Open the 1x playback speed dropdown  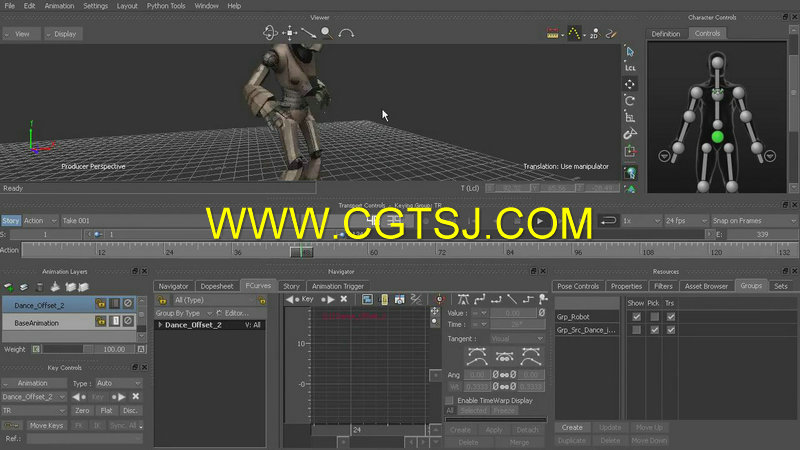(x=641, y=221)
